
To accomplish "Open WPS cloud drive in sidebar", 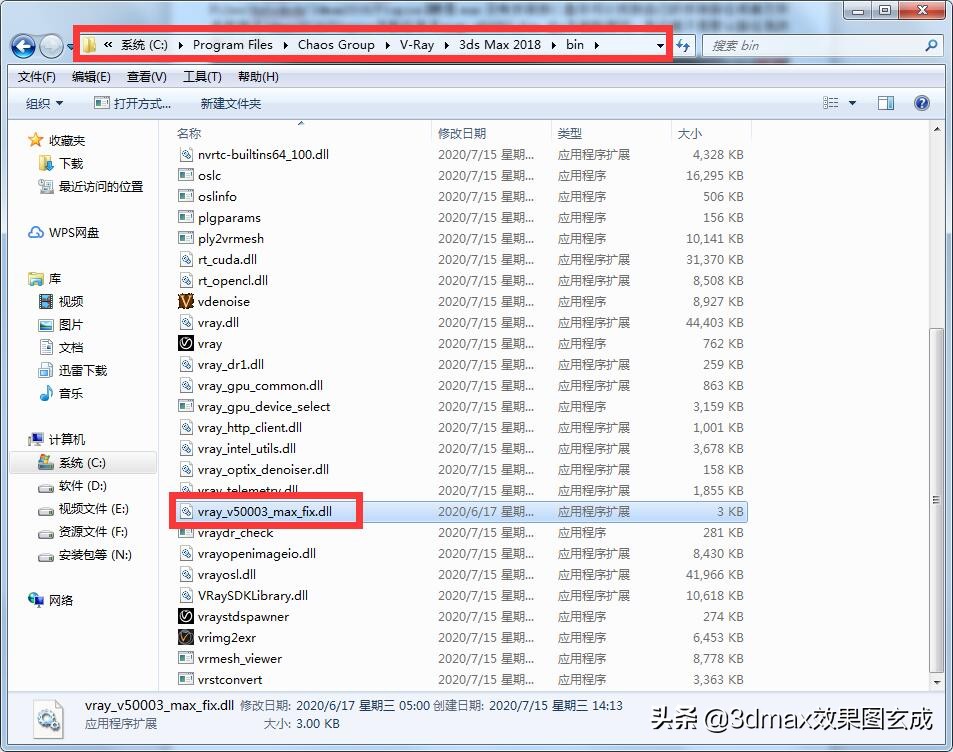I will point(63,232).
